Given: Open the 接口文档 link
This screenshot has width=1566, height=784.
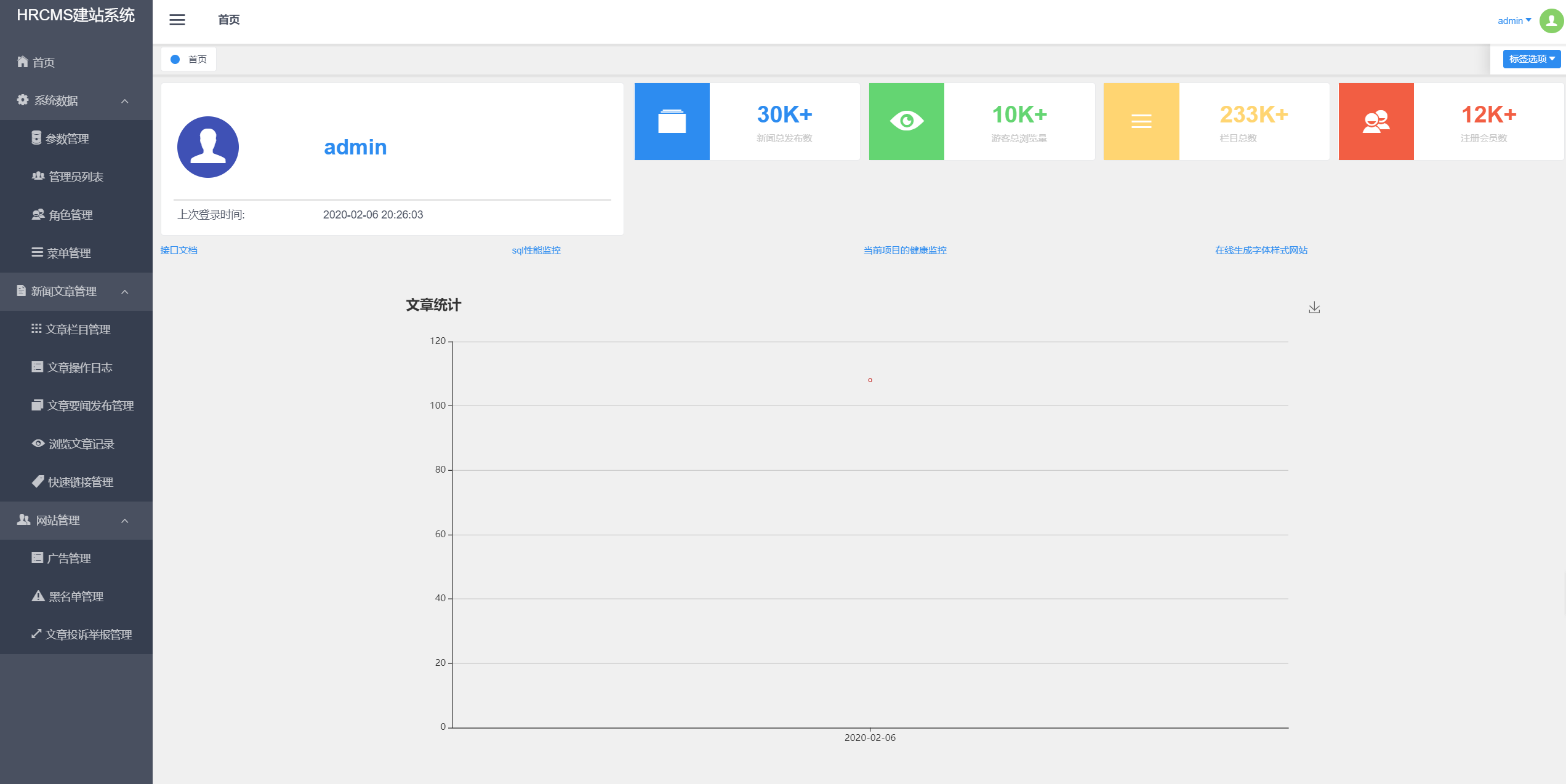Looking at the screenshot, I should (179, 250).
